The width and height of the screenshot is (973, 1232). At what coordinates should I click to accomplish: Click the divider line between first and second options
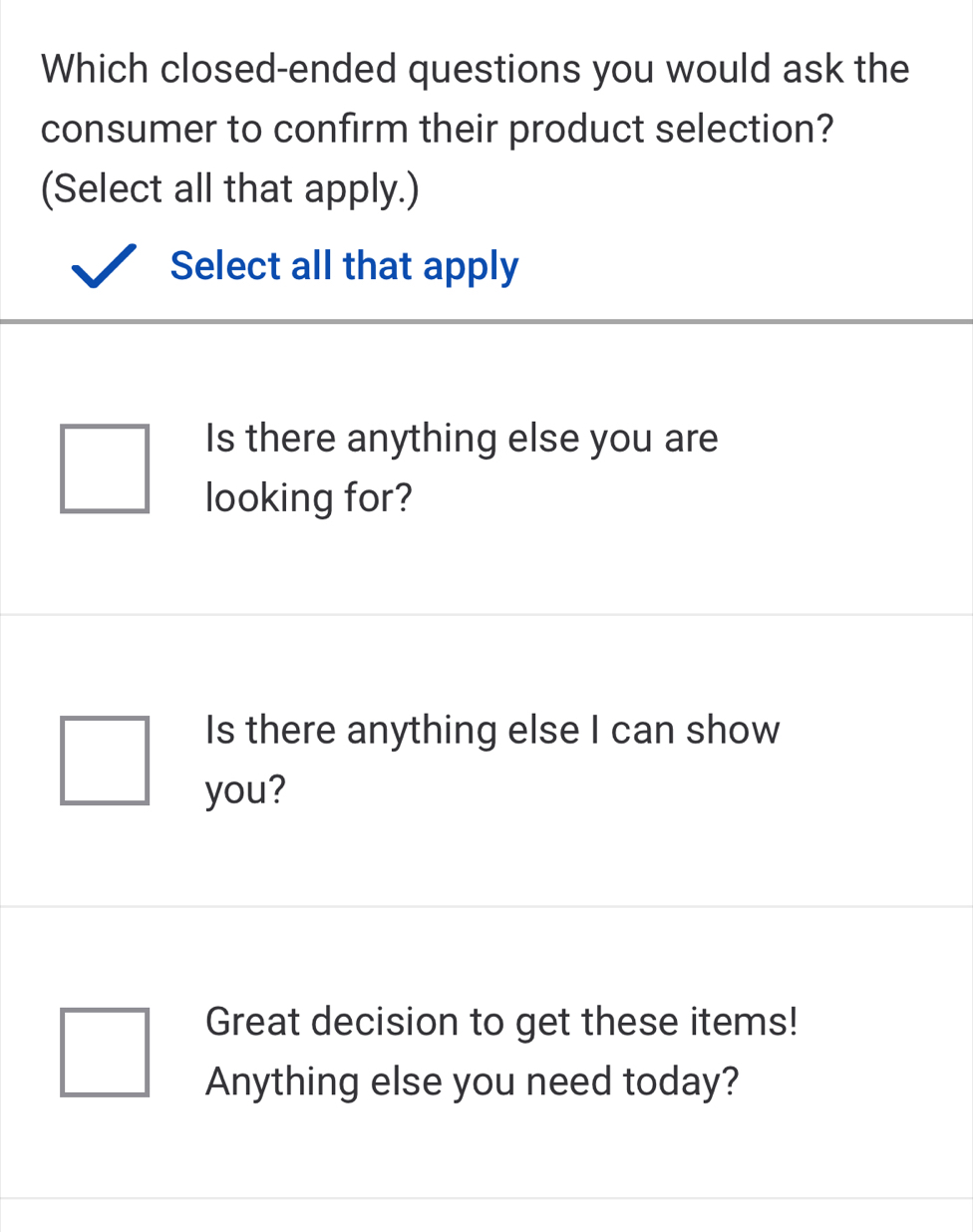(486, 615)
